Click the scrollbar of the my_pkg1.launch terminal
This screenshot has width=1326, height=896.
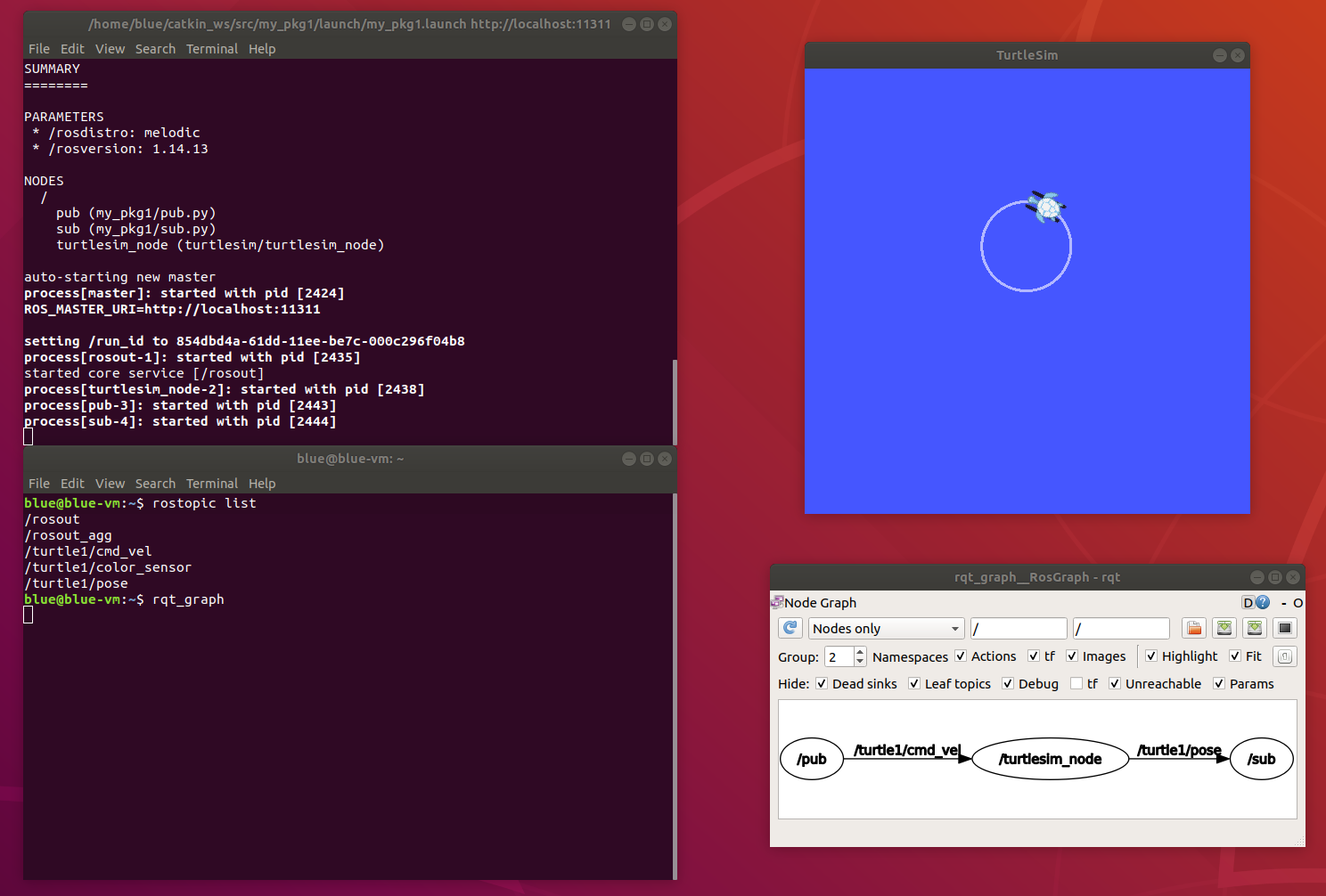tap(675, 402)
